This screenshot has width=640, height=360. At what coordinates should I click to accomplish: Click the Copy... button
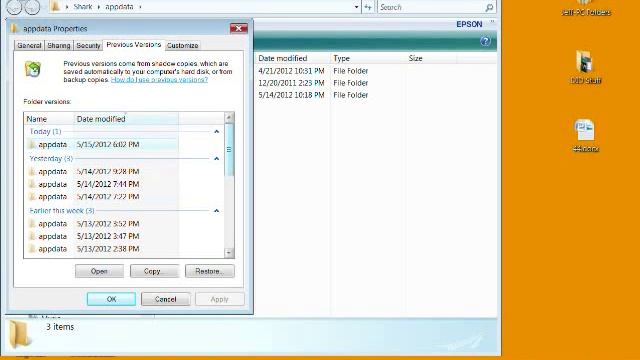coord(154,271)
